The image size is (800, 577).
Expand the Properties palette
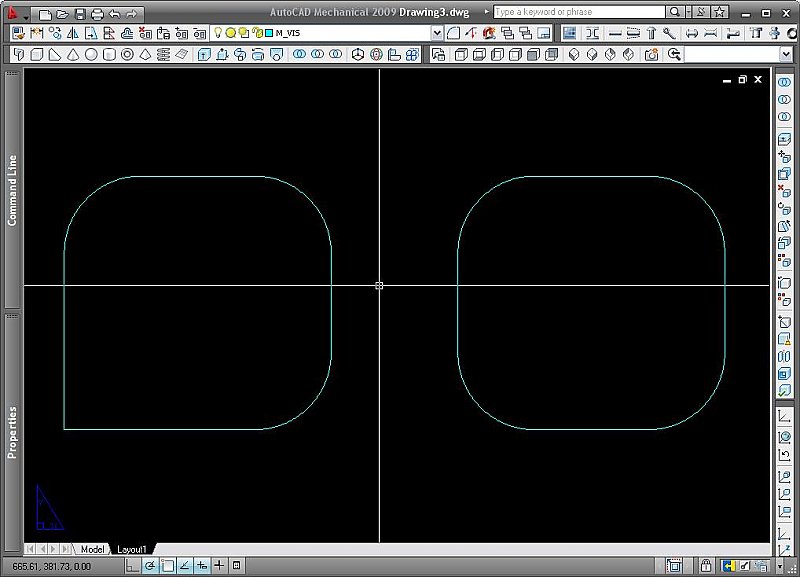(x=12, y=433)
